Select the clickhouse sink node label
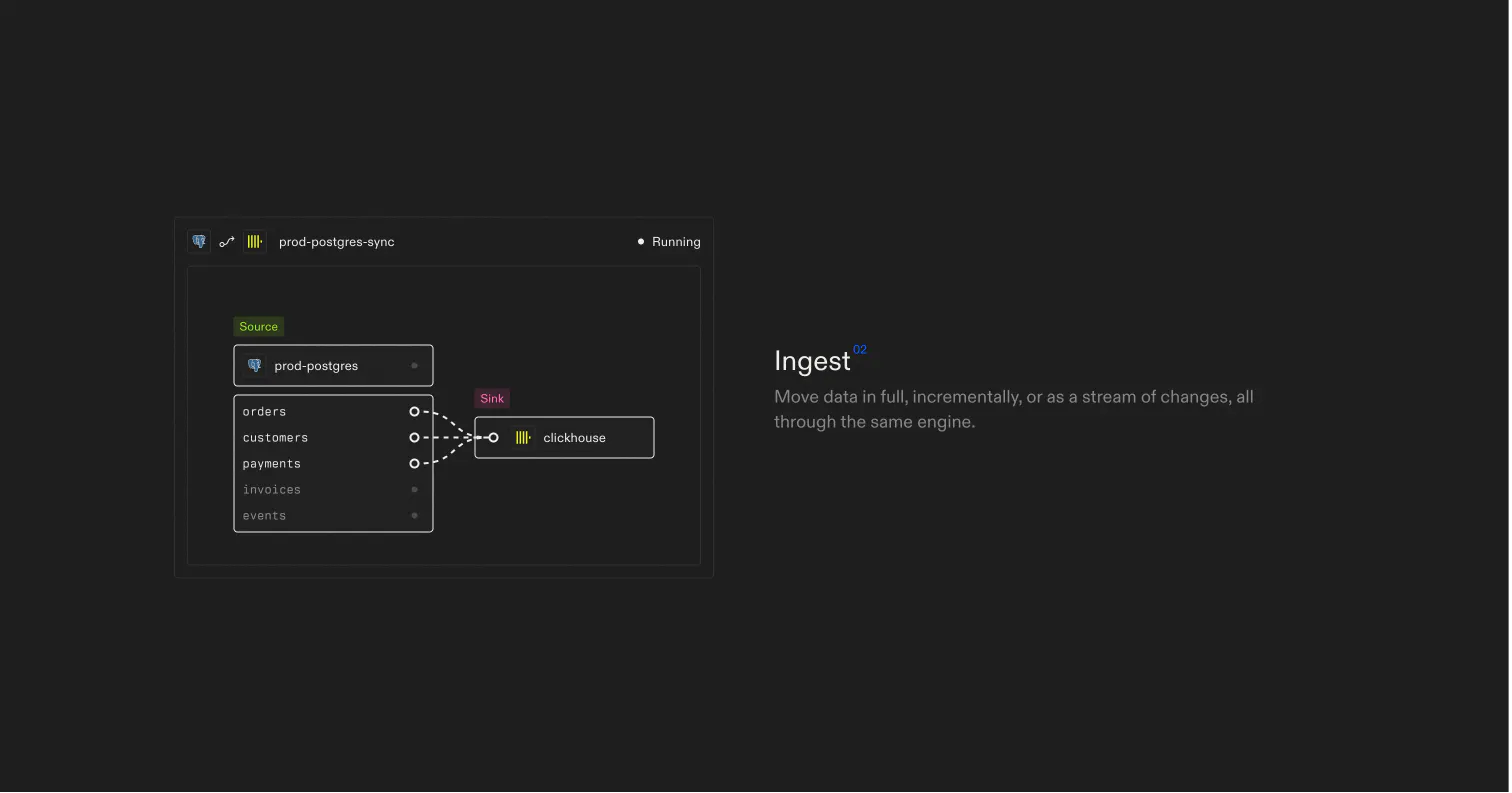The image size is (1512, 793). click(x=574, y=438)
